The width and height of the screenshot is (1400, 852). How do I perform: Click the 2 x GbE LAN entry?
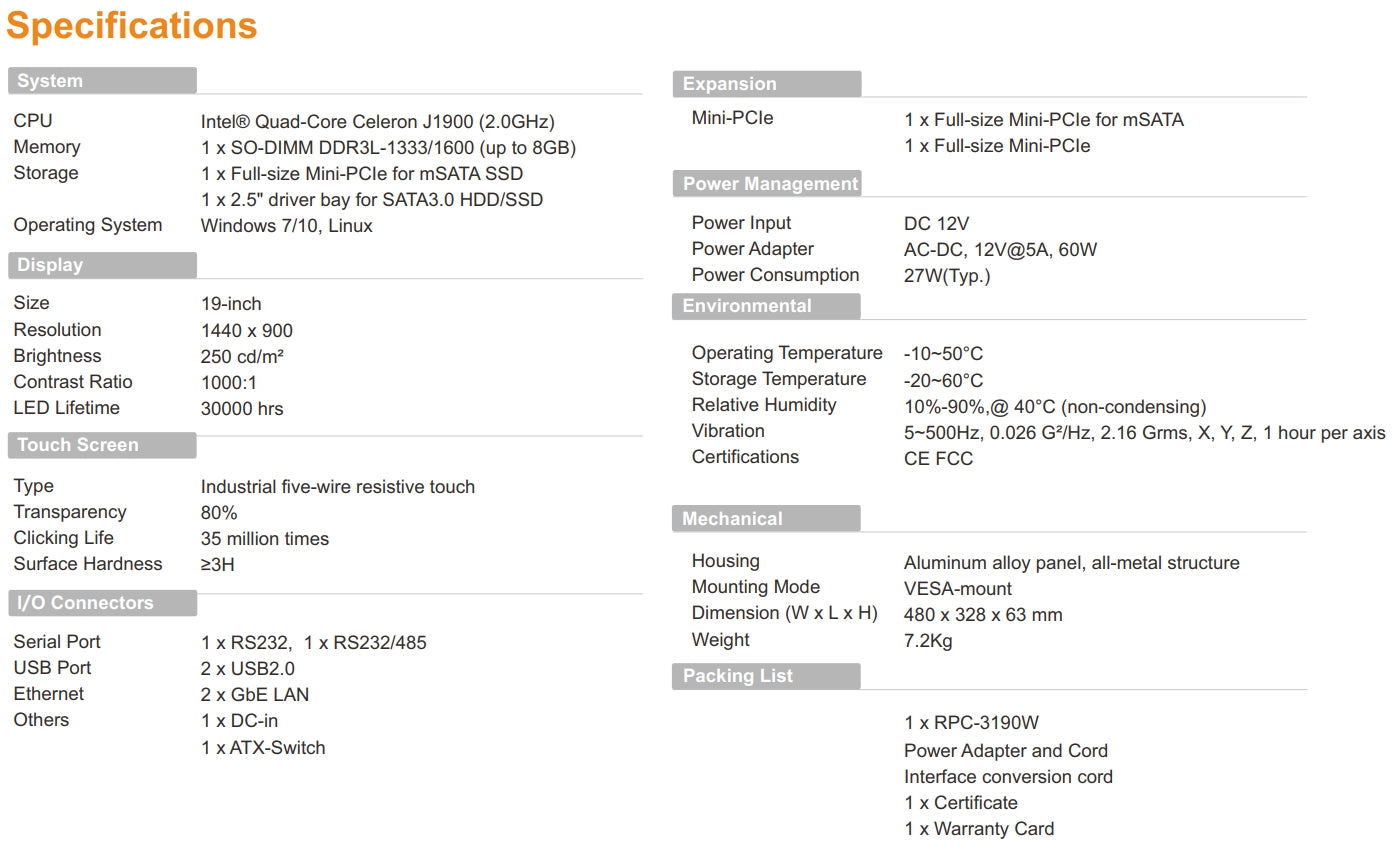255,695
